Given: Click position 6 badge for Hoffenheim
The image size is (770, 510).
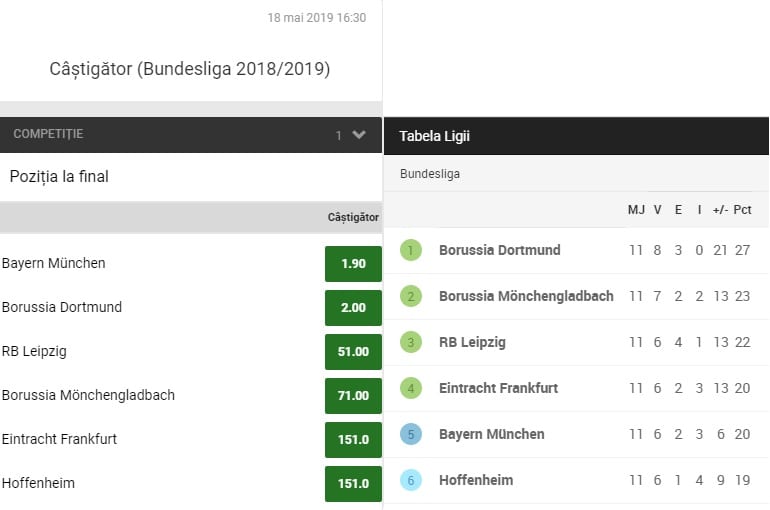Looking at the screenshot, I should pos(410,480).
